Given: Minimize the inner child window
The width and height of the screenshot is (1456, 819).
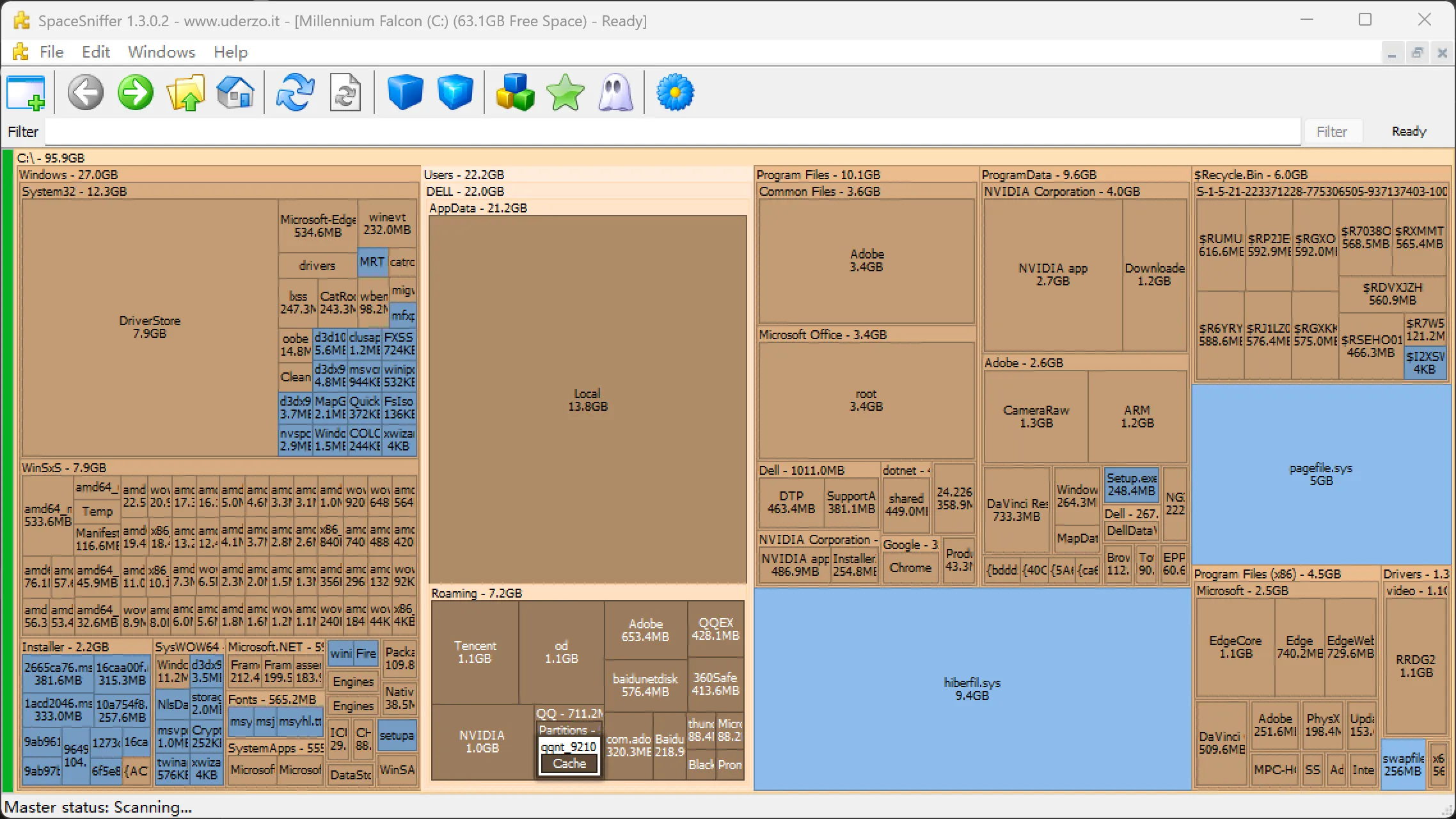Looking at the screenshot, I should pyautogui.click(x=1391, y=53).
